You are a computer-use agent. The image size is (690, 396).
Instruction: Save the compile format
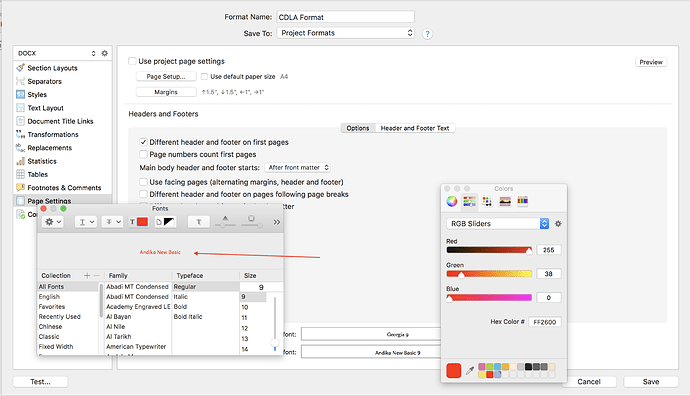coord(651,382)
